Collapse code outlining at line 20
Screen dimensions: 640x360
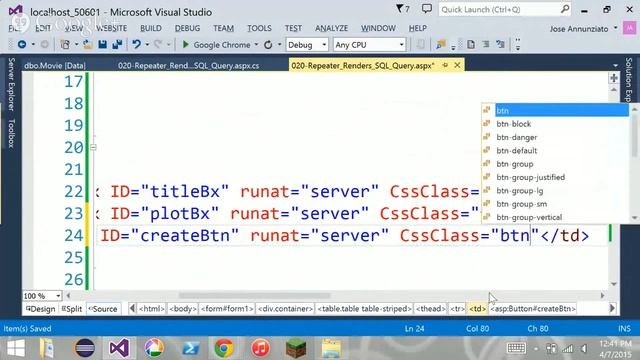[x=93, y=147]
